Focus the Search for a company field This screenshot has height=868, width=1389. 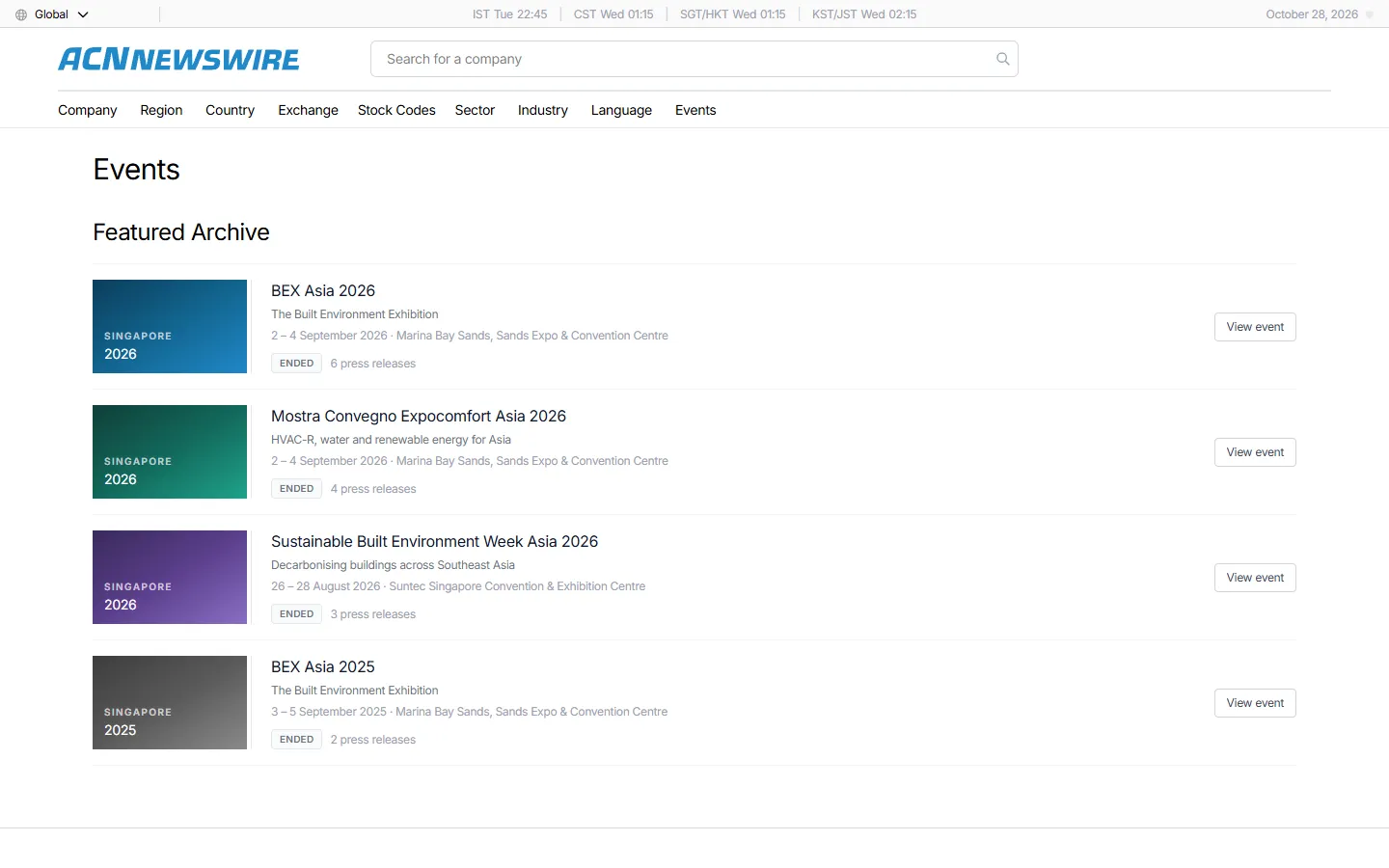point(694,59)
